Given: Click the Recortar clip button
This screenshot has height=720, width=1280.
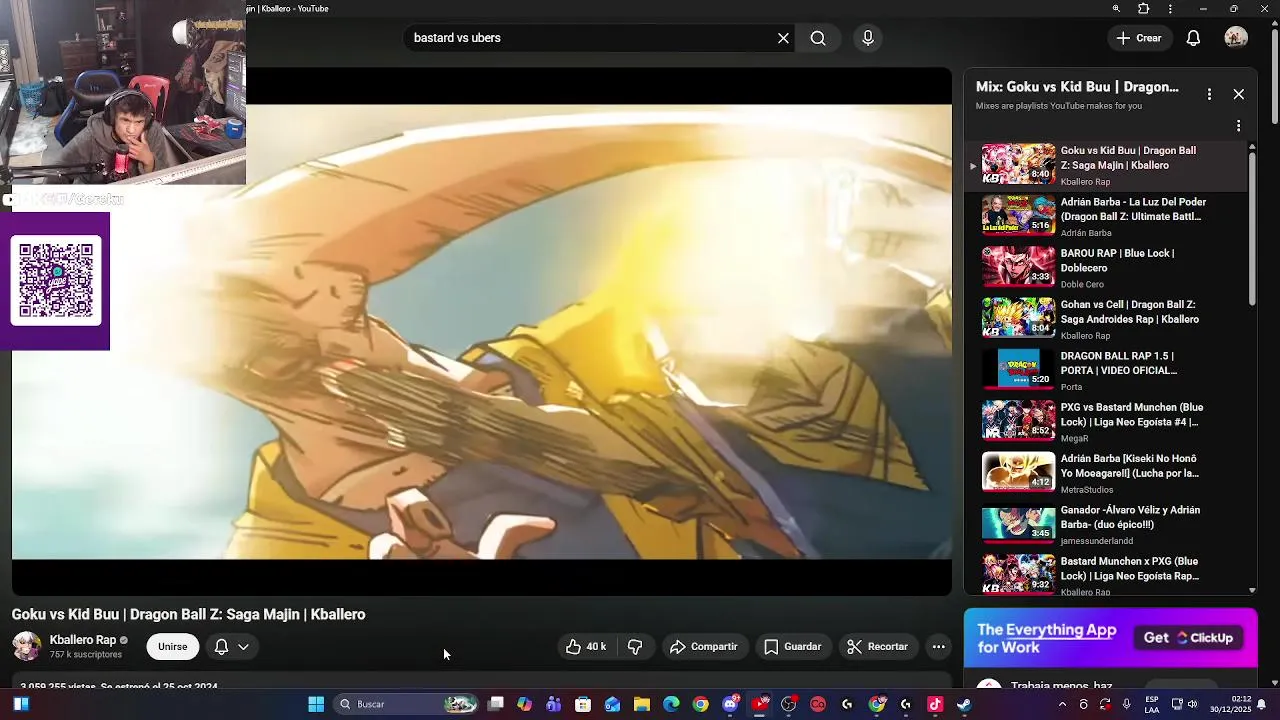Looking at the screenshot, I should tap(877, 647).
